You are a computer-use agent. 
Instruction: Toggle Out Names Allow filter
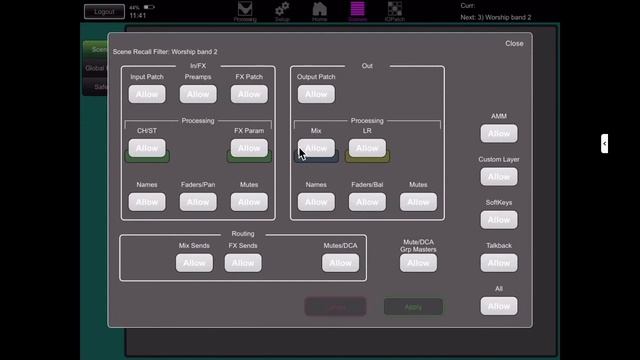[x=316, y=202]
